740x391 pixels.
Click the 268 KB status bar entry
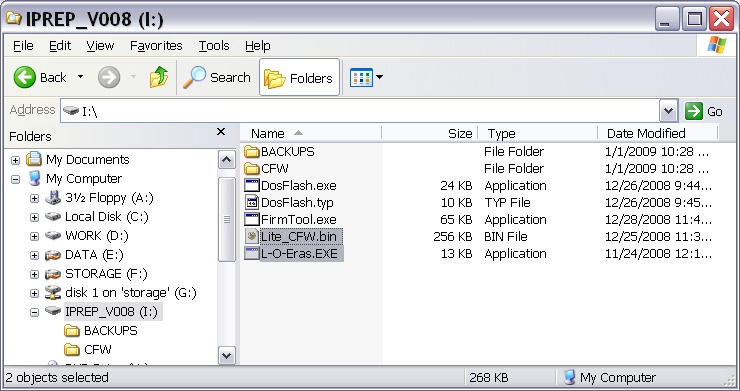[488, 377]
